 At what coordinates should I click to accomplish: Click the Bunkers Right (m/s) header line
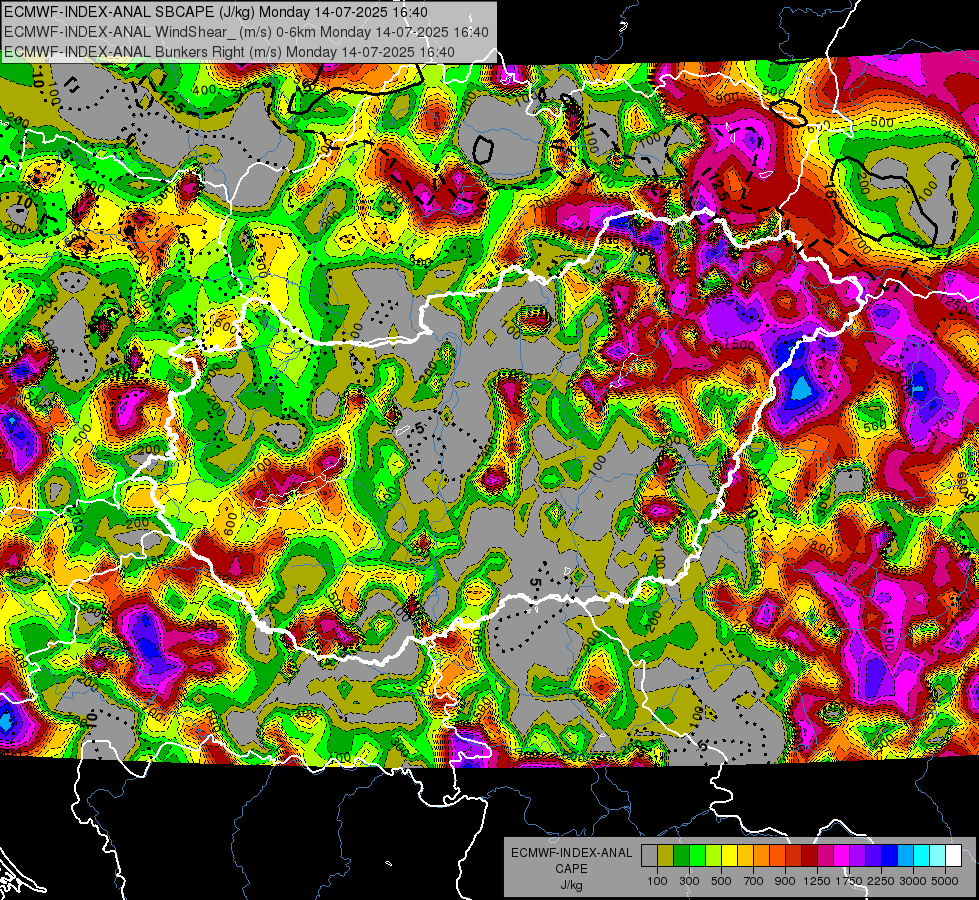(229, 52)
